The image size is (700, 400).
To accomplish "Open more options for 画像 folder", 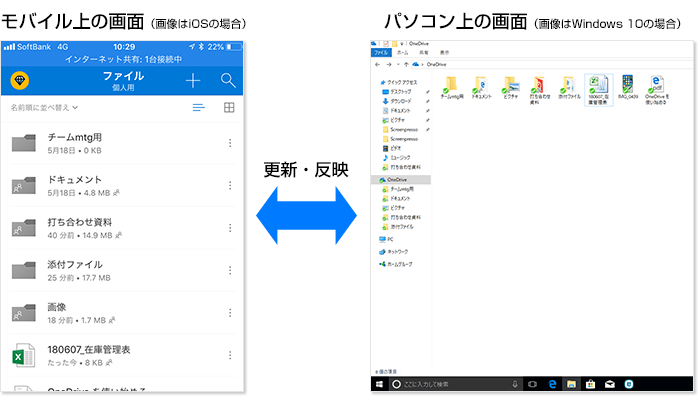I will tap(230, 313).
